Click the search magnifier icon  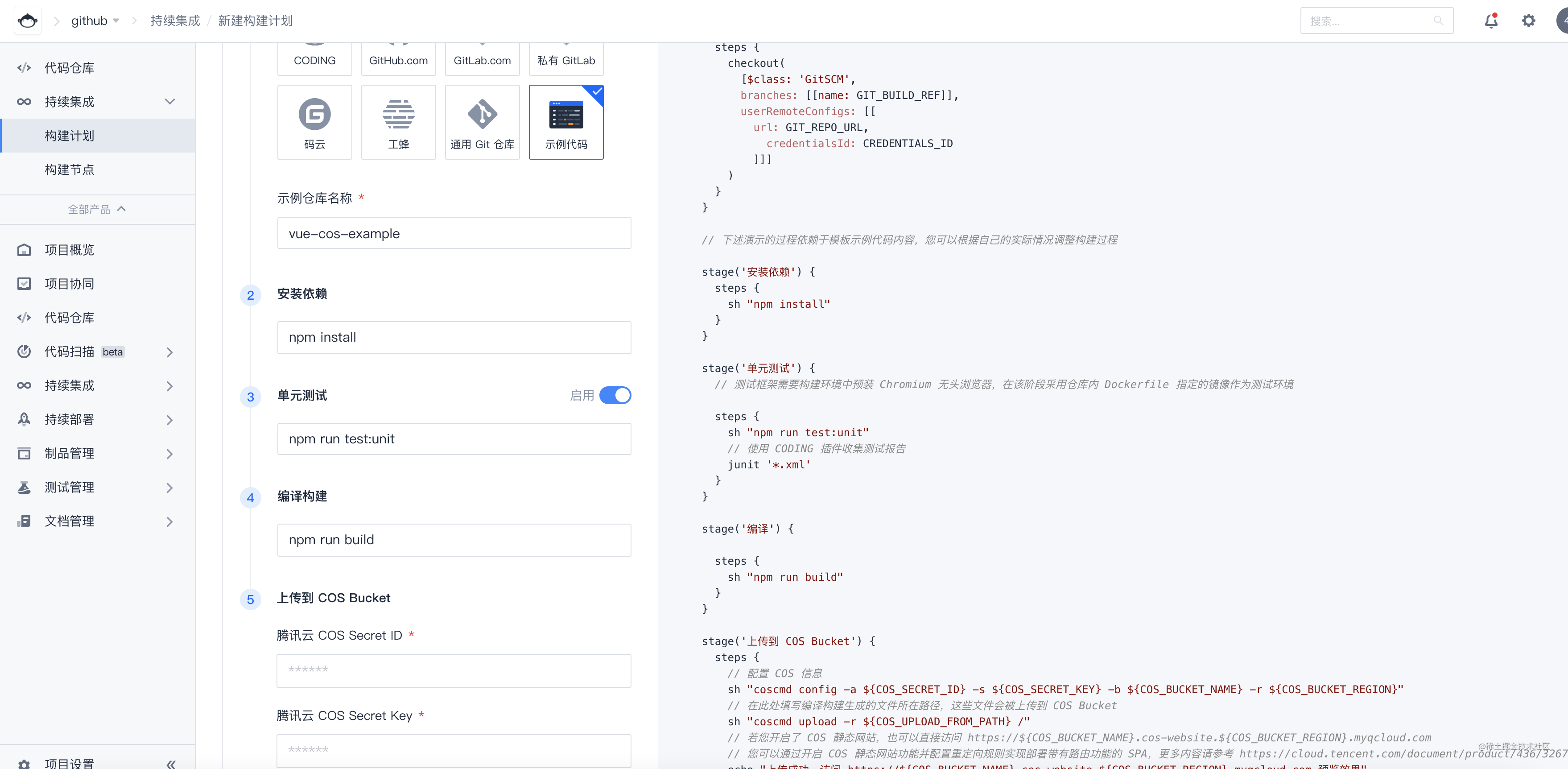click(1438, 21)
